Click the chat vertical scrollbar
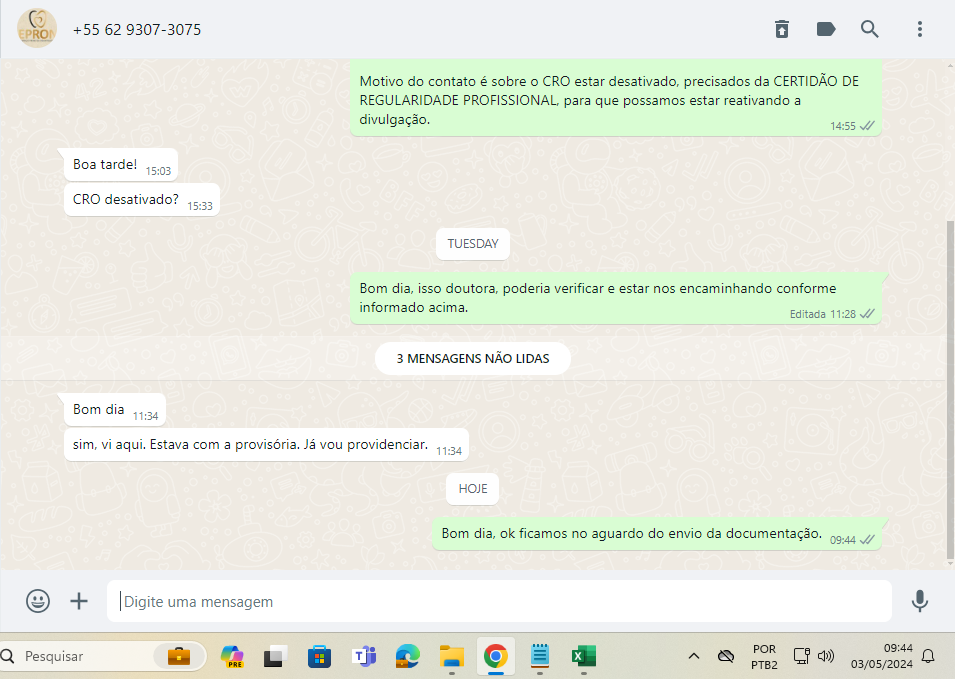This screenshot has height=679, width=955. (950, 390)
